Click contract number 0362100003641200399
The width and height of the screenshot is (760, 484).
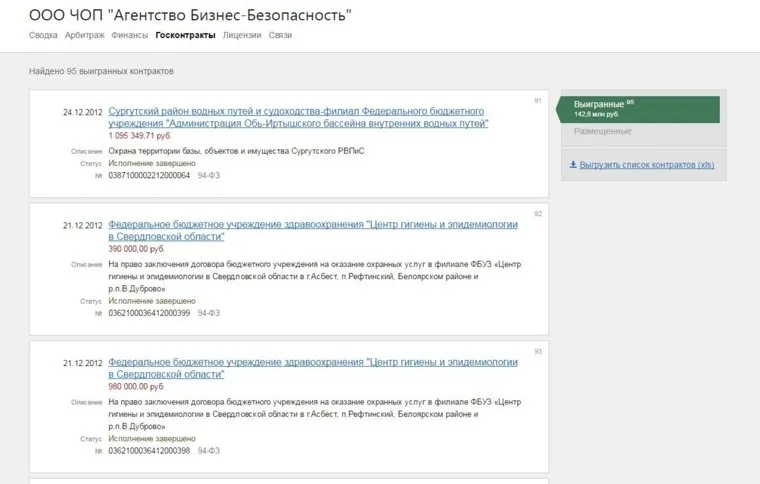[149, 313]
